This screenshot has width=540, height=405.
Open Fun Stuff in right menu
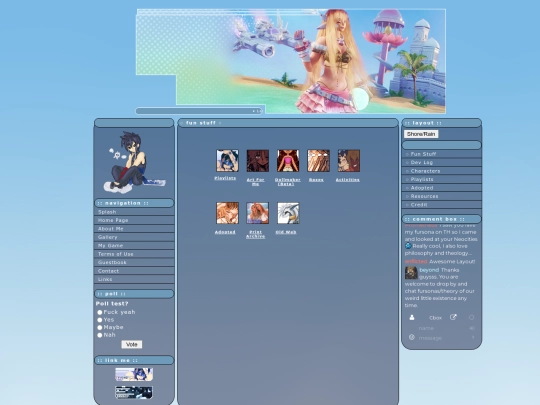[x=442, y=154]
